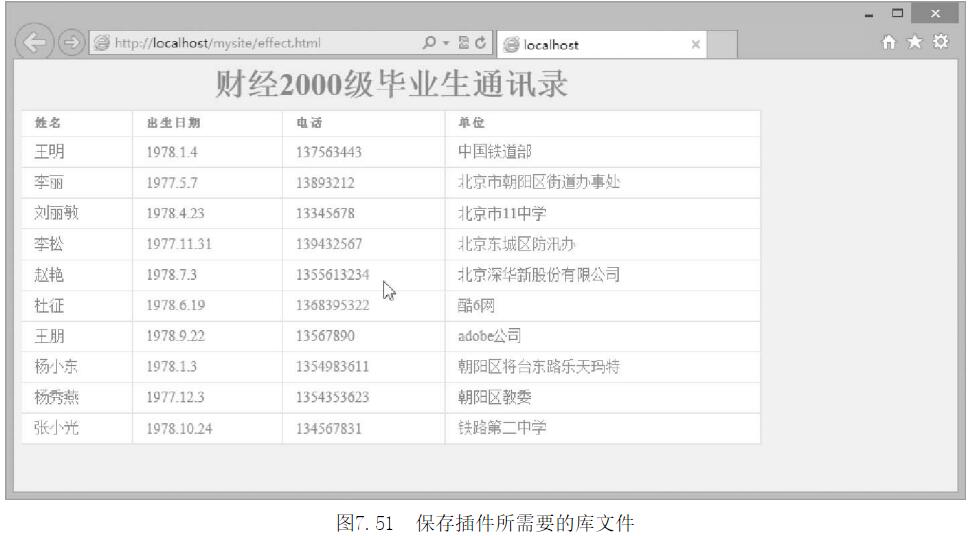Click the 姓名 column header
The image size is (969, 536).
[x=48, y=123]
